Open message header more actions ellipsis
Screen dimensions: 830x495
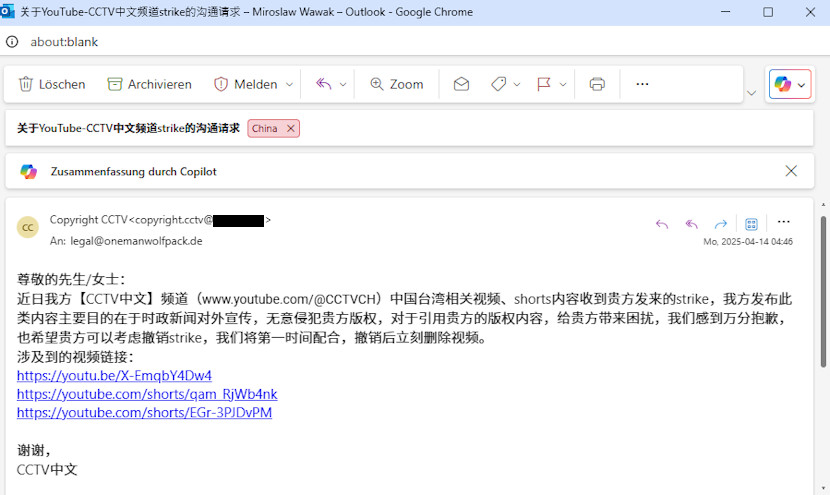[x=783, y=222]
